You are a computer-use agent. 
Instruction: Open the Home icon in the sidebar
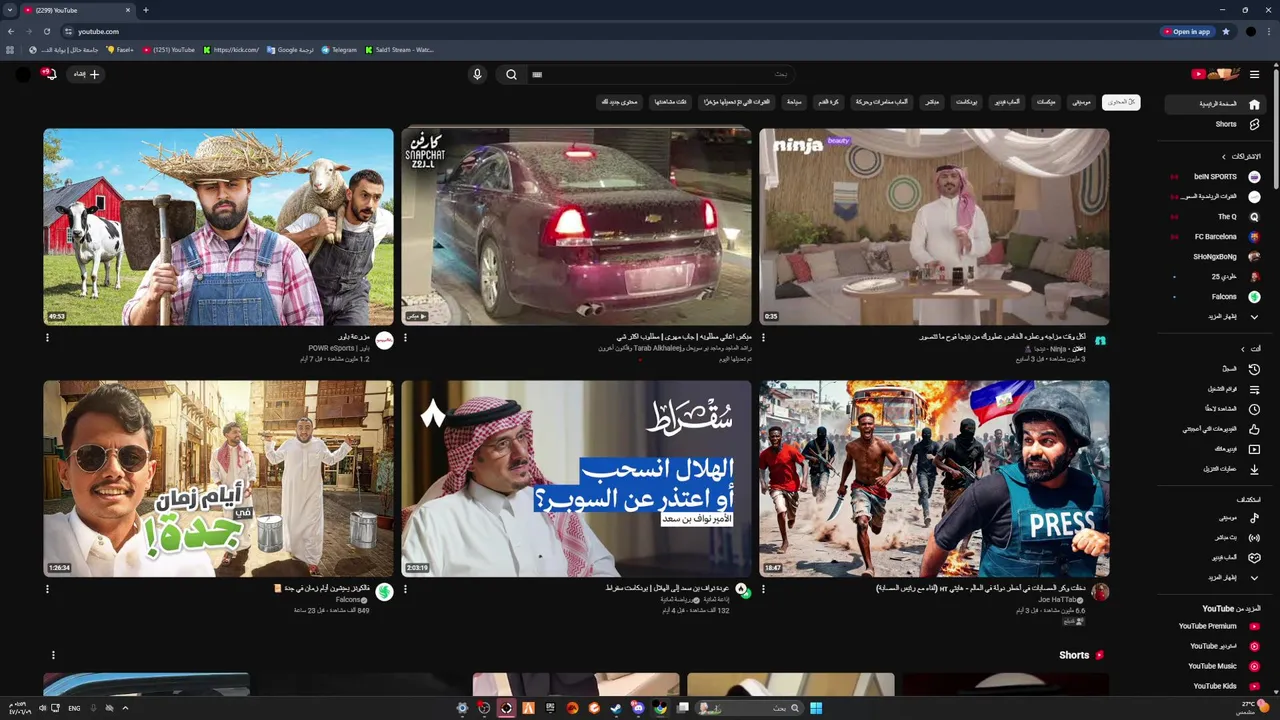pos(1254,104)
